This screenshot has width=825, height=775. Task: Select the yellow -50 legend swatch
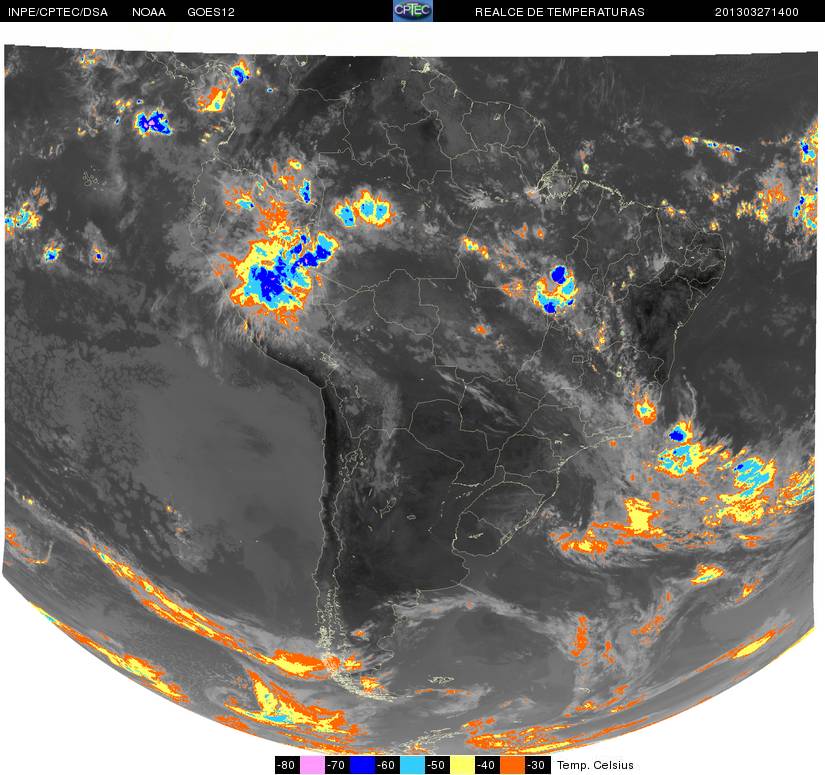point(462,765)
